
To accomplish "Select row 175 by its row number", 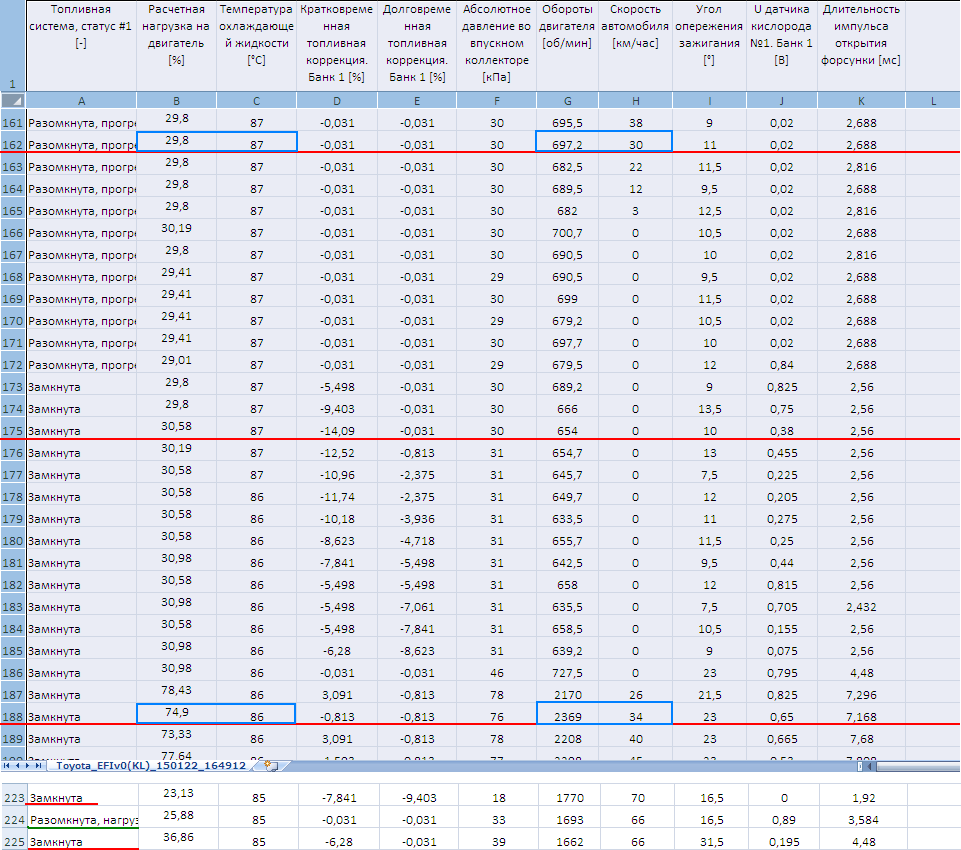I will pyautogui.click(x=13, y=430).
